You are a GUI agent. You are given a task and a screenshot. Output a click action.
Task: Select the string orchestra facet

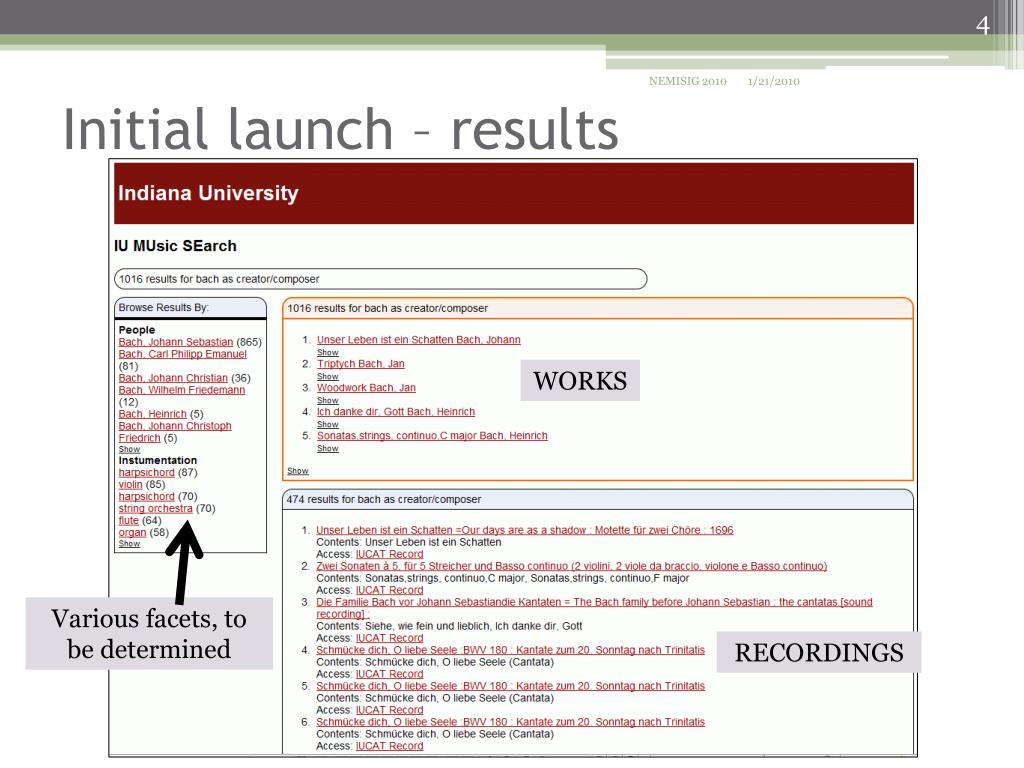coord(155,509)
